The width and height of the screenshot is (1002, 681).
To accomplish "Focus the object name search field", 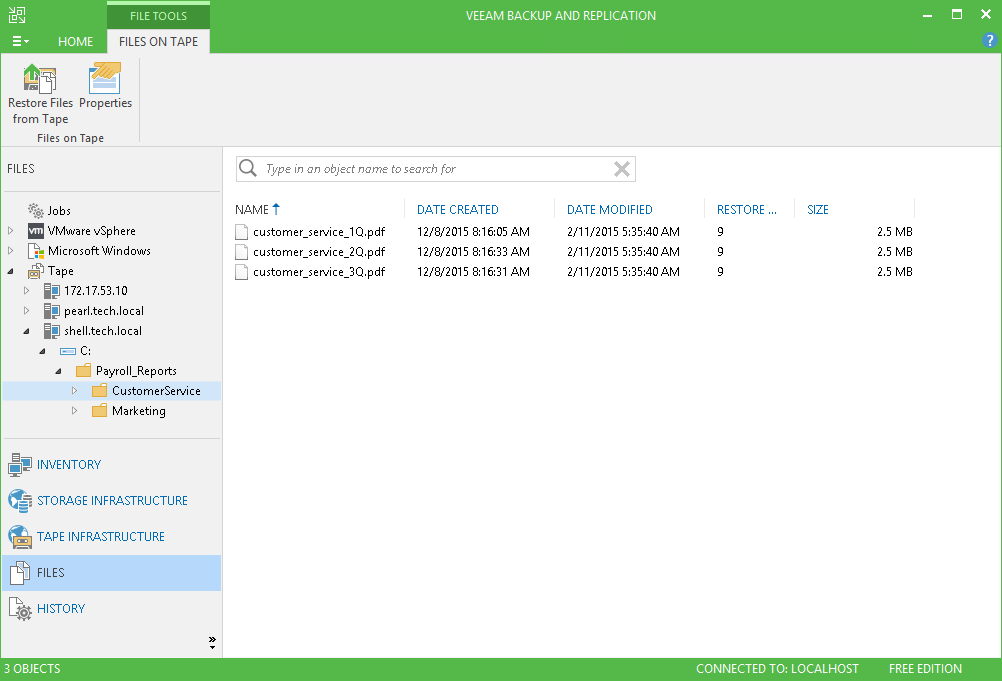I will (x=436, y=169).
